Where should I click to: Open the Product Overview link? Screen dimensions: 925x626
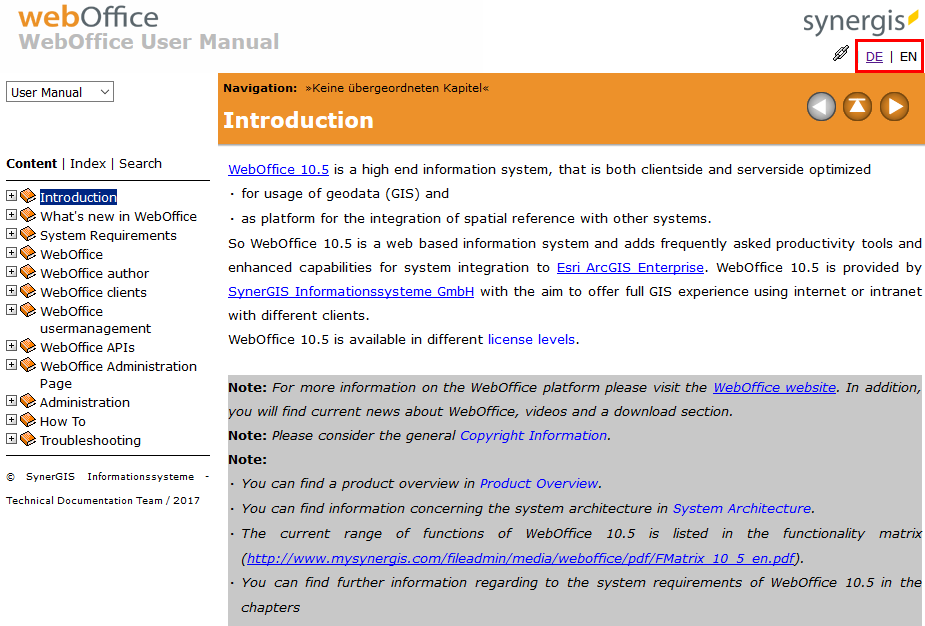pyautogui.click(x=539, y=483)
